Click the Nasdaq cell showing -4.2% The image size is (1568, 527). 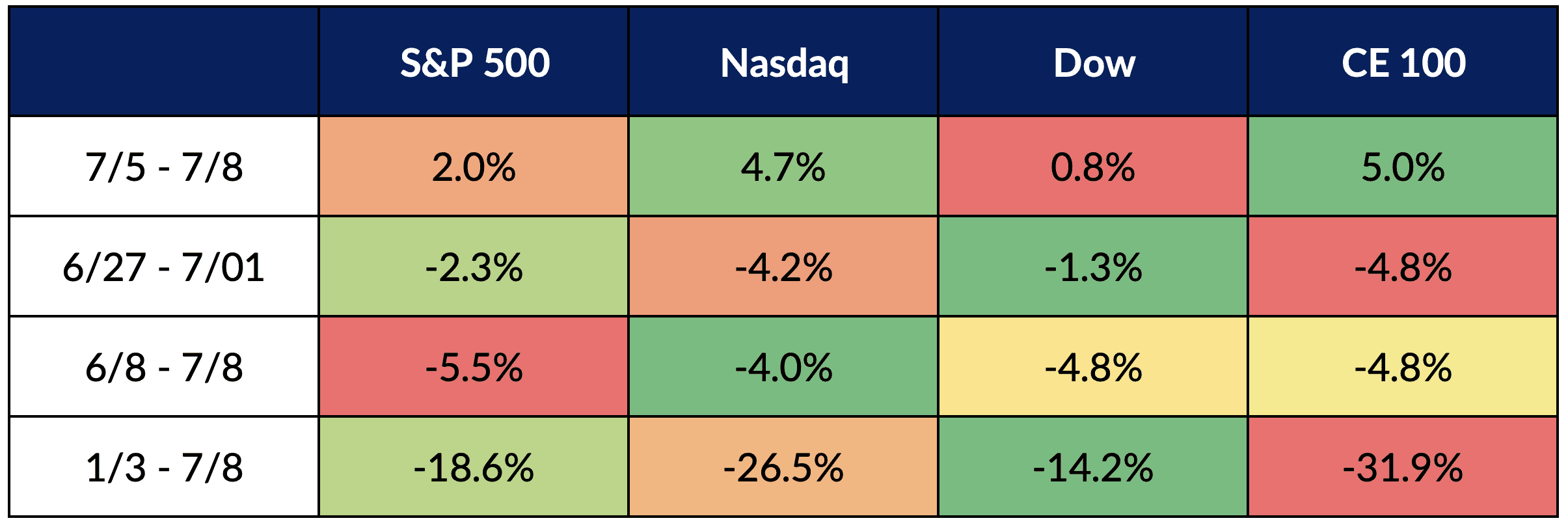(783, 267)
